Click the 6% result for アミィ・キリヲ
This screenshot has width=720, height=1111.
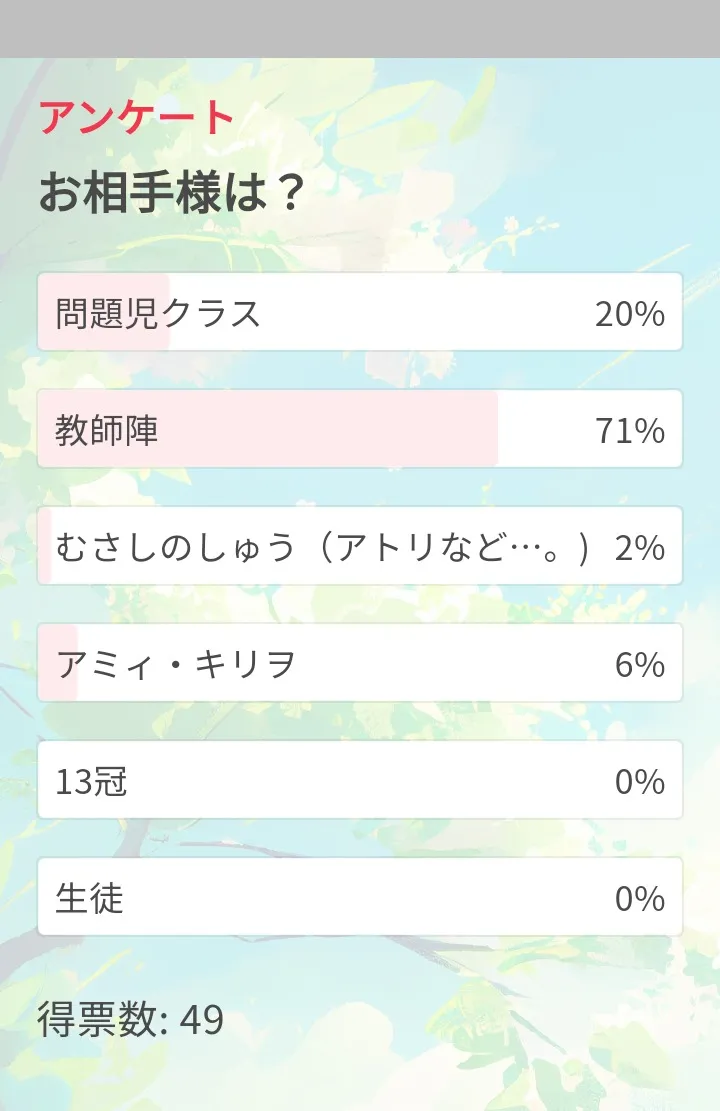coord(640,665)
